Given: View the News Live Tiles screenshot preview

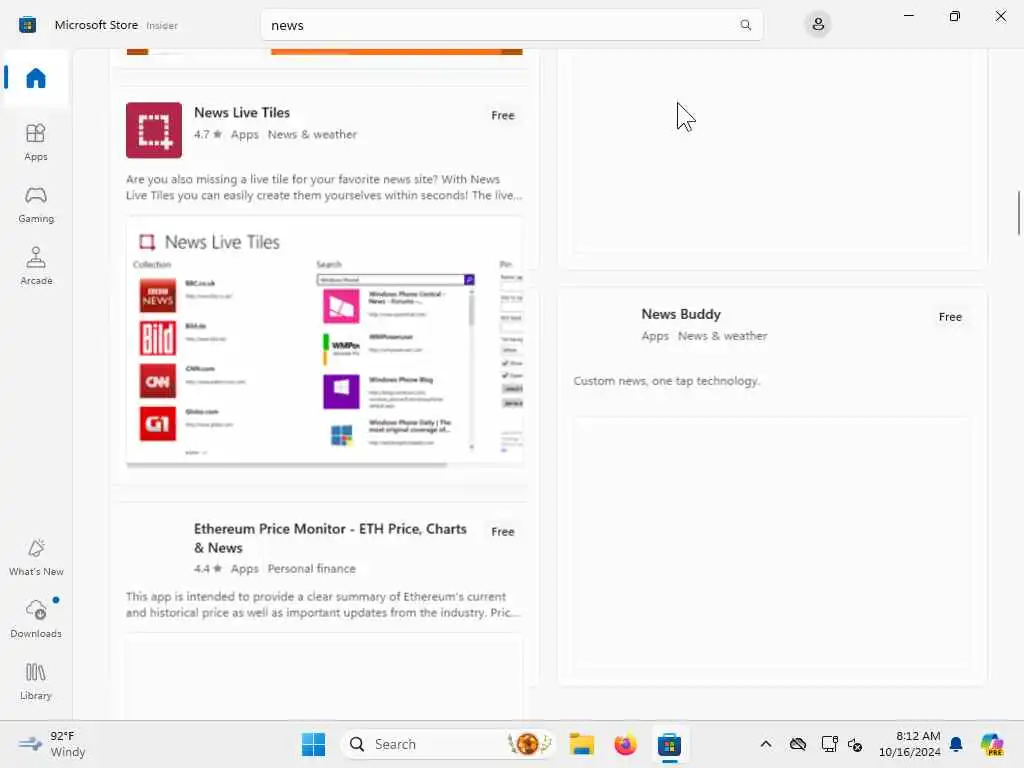Looking at the screenshot, I should click(324, 341).
